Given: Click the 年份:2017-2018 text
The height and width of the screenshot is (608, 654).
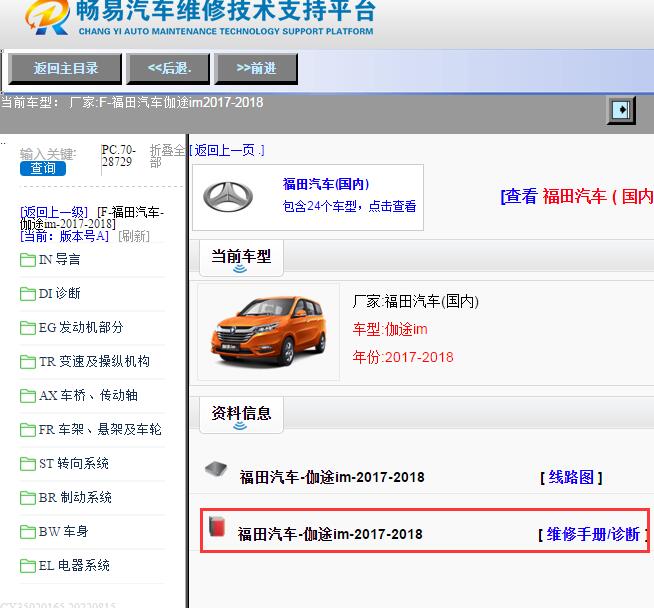Looking at the screenshot, I should [x=403, y=357].
